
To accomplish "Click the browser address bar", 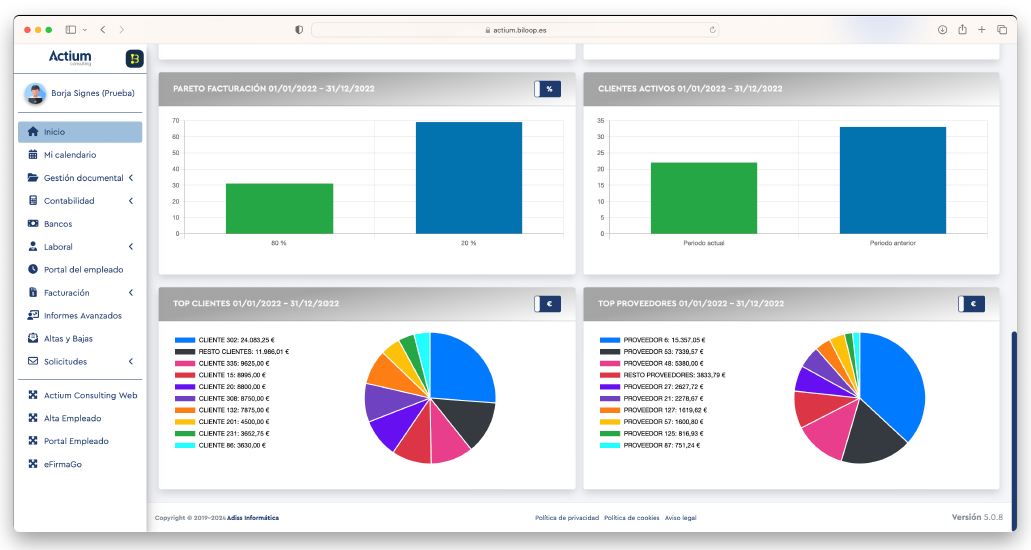I will click(x=515, y=30).
